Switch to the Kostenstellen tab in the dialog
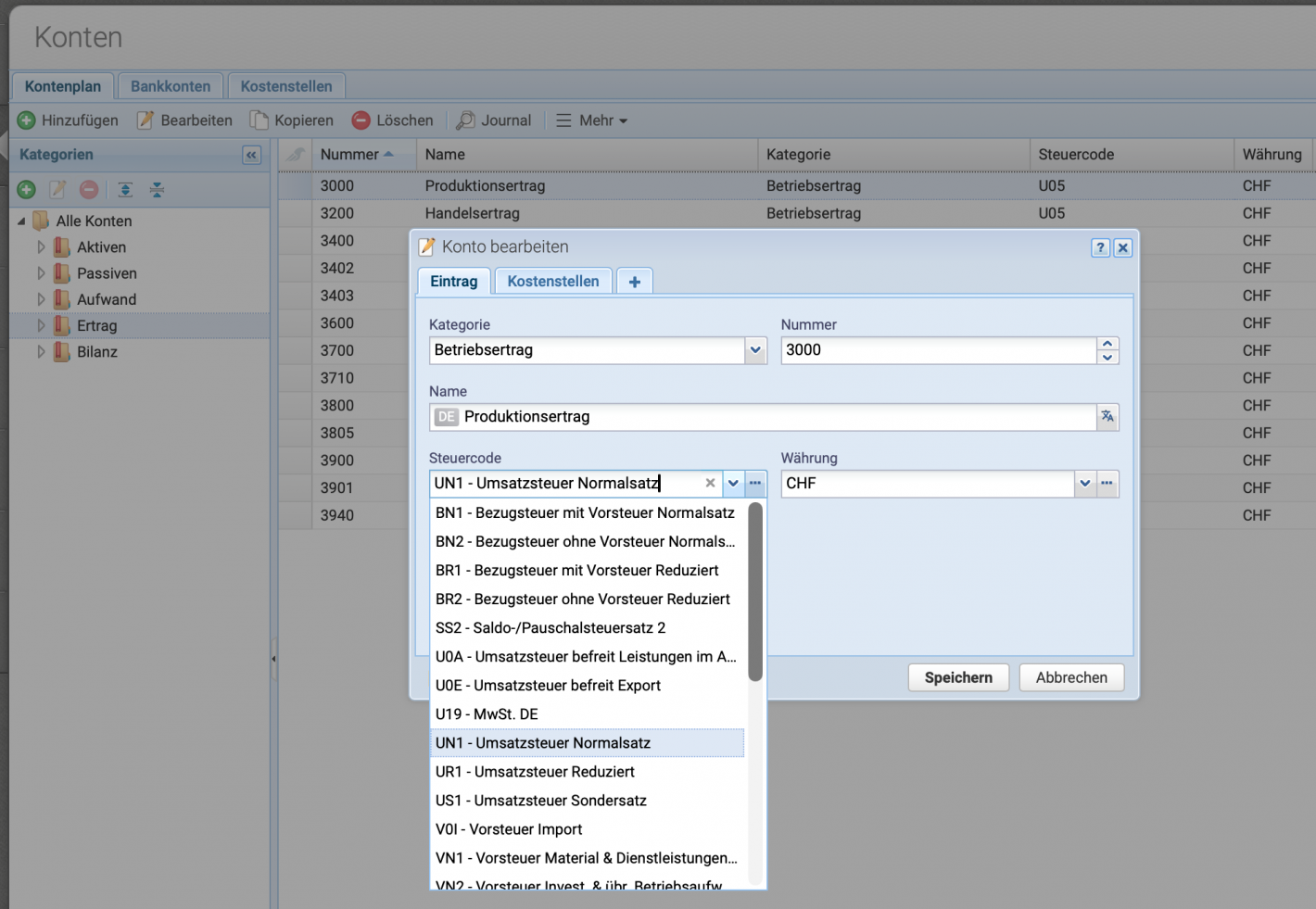1316x909 pixels. tap(553, 281)
